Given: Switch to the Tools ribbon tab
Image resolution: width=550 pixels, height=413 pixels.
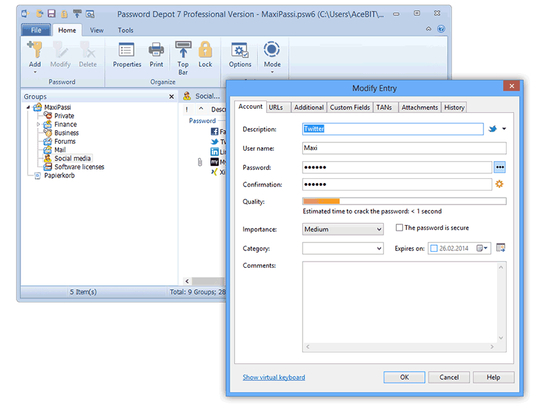Looking at the screenshot, I should pyautogui.click(x=126, y=30).
